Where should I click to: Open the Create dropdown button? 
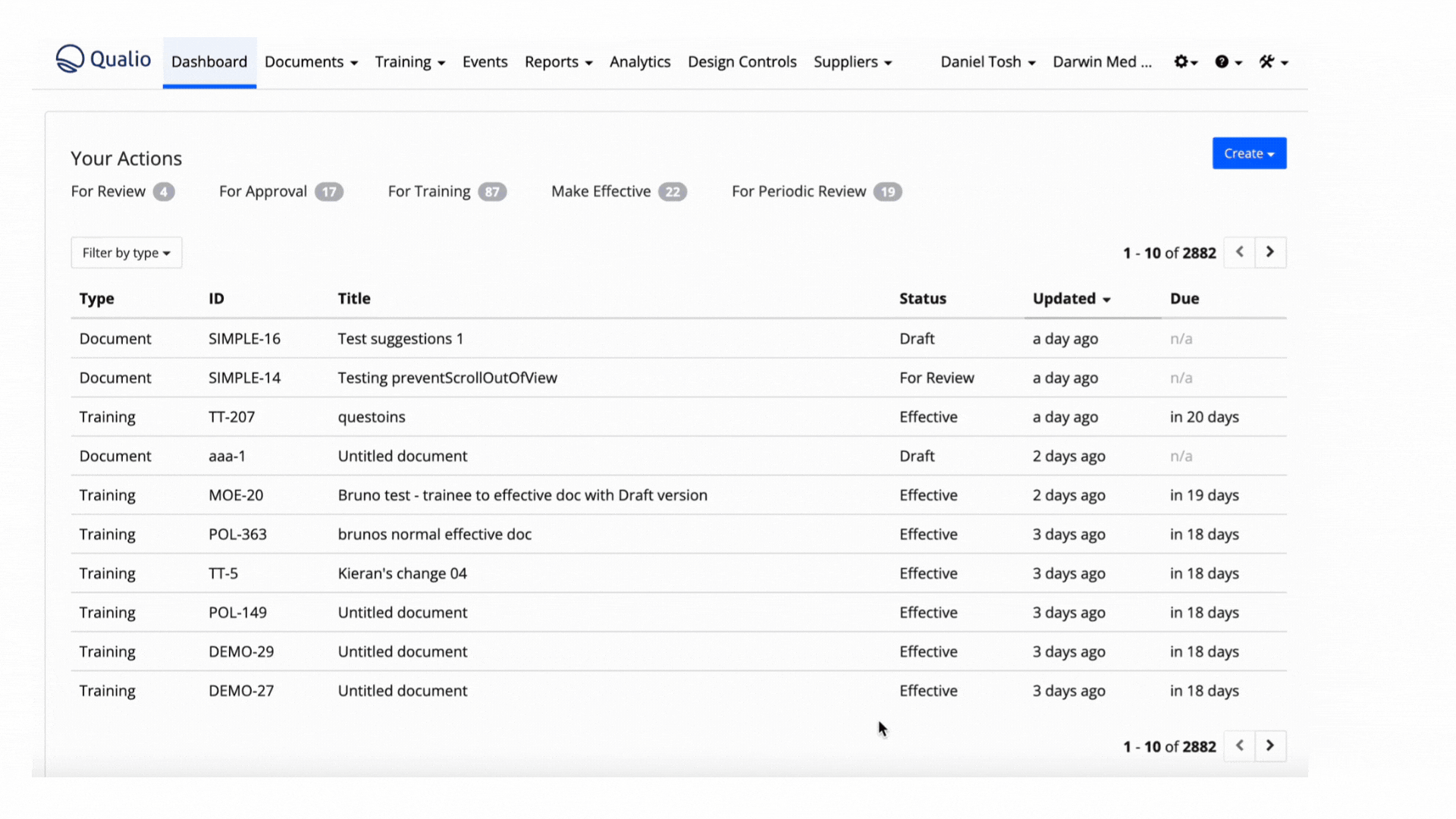coord(1249,153)
